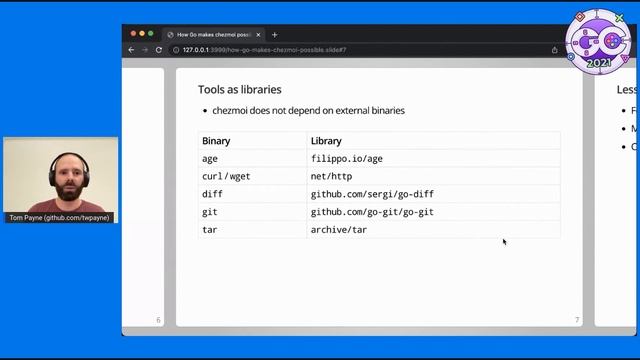Click the green maximize window button
Screen dimensions: 640x360
pos(151,33)
